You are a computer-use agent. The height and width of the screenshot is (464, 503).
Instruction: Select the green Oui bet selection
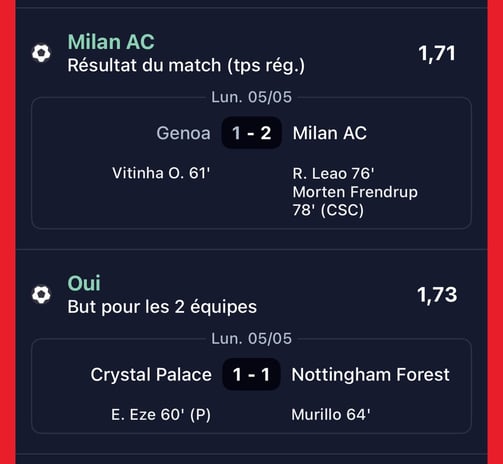click(84, 283)
